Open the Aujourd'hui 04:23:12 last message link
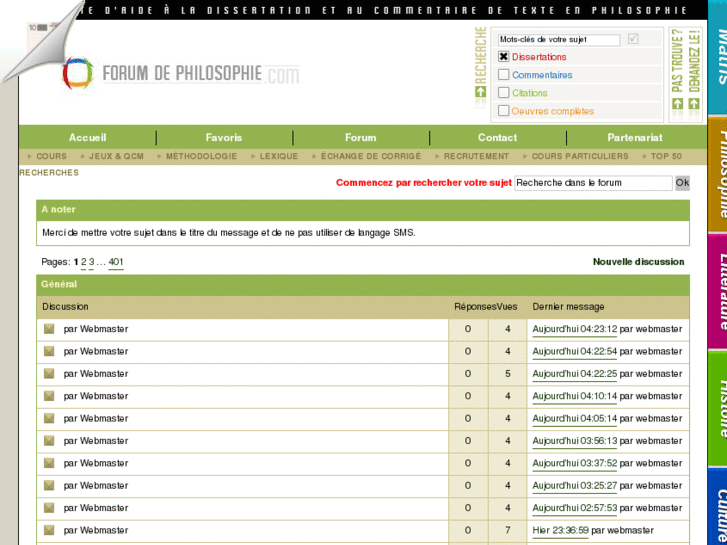 click(x=574, y=329)
